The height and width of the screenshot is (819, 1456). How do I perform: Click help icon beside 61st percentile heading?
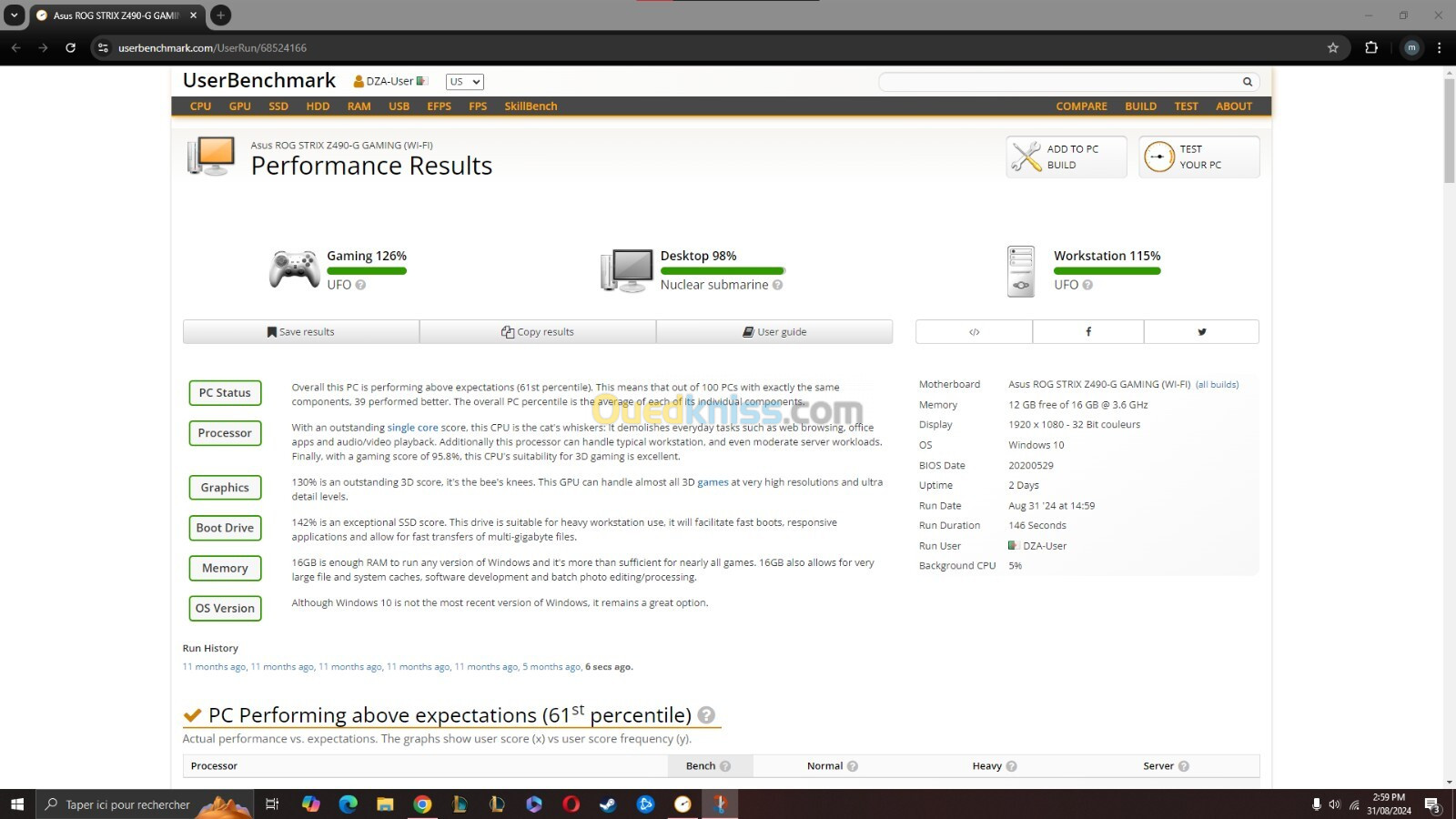click(706, 715)
